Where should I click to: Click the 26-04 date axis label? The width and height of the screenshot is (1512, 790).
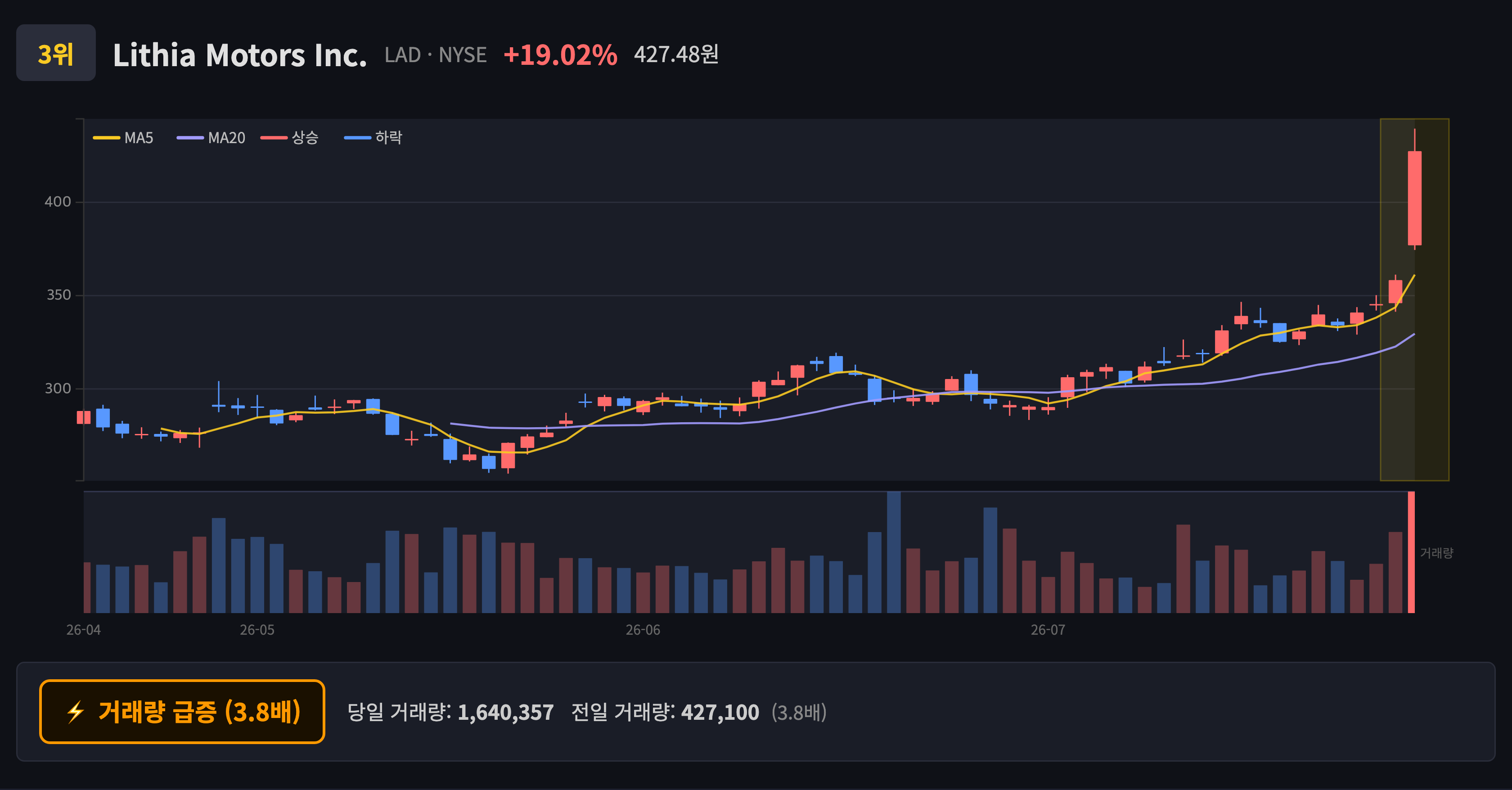pyautogui.click(x=83, y=630)
